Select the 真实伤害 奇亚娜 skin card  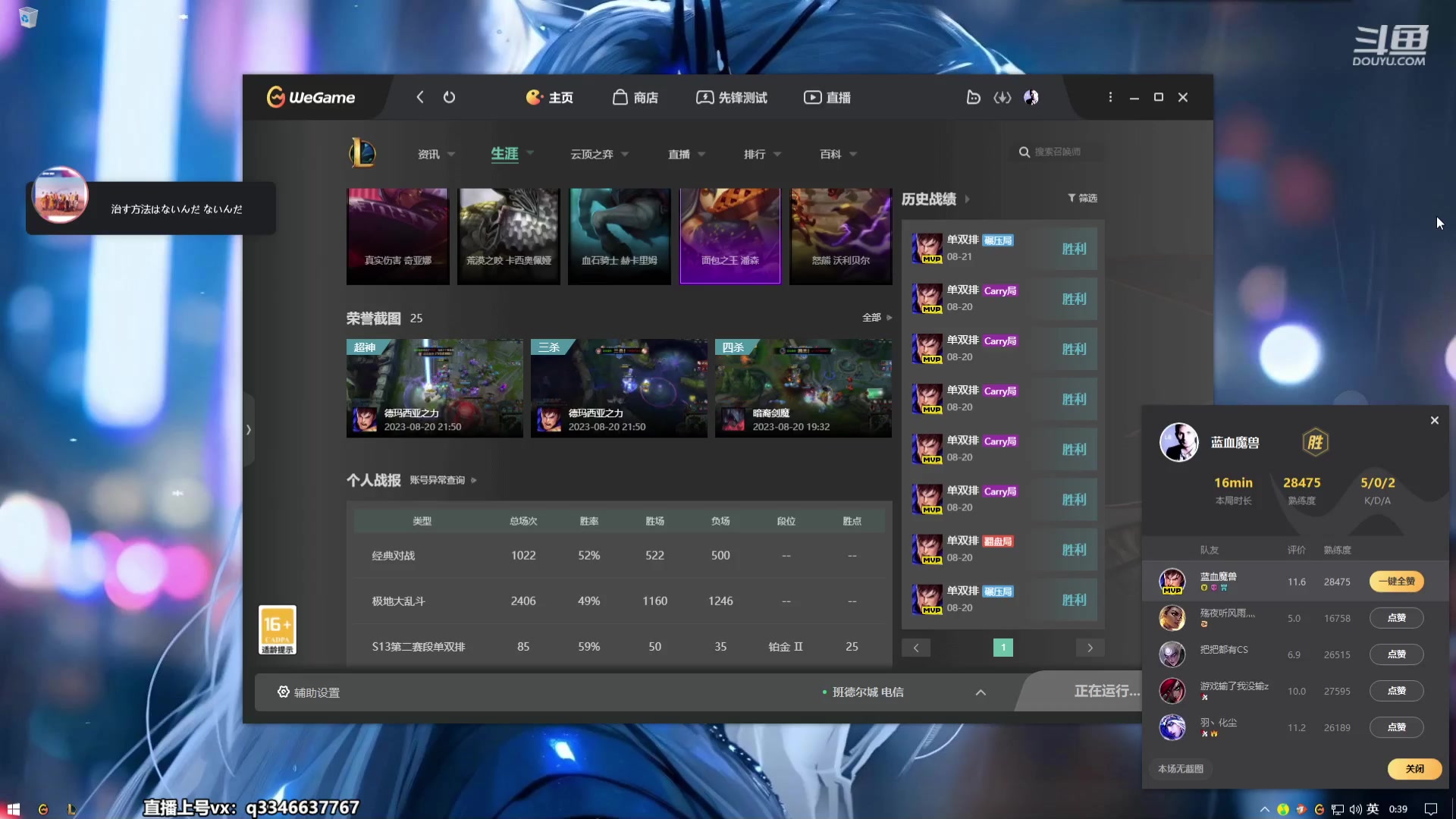click(398, 236)
